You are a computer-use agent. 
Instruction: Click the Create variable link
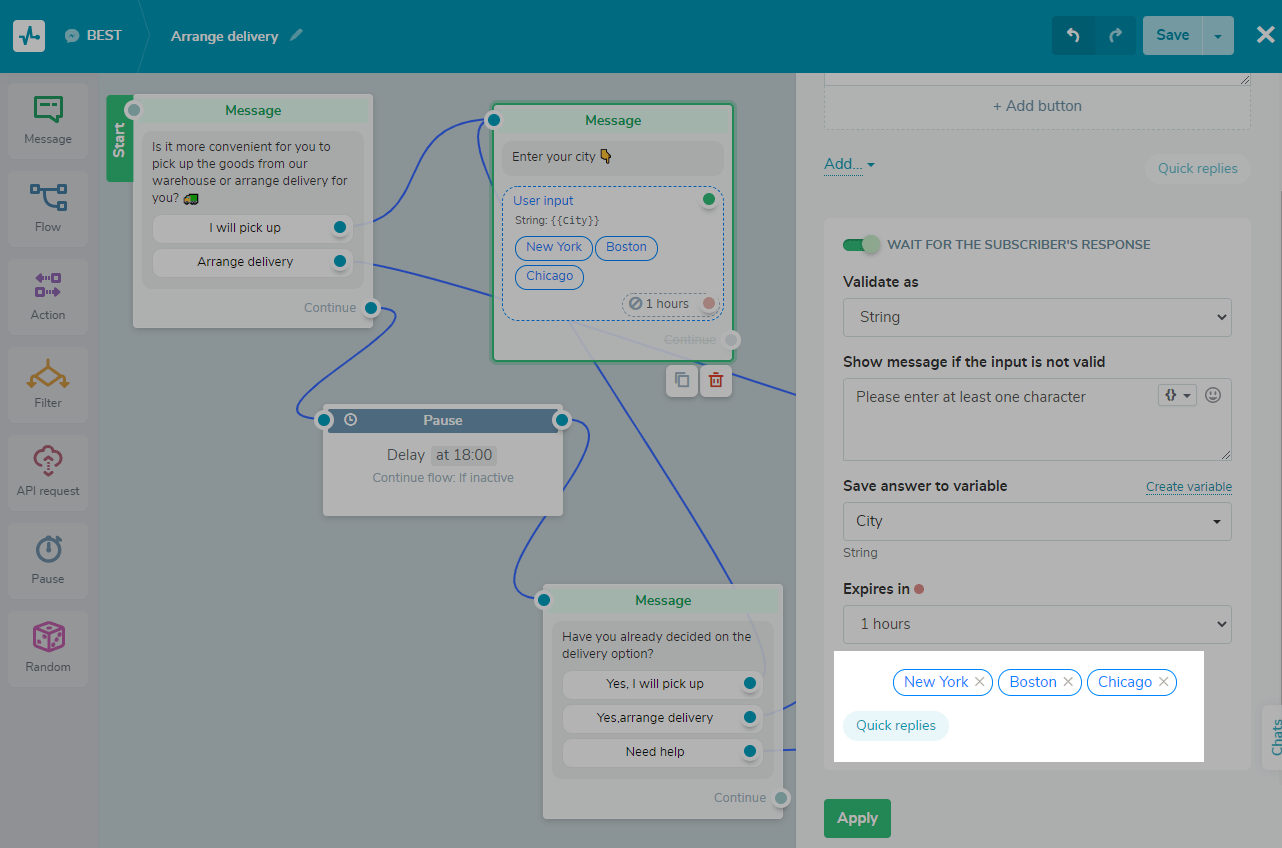1188,487
